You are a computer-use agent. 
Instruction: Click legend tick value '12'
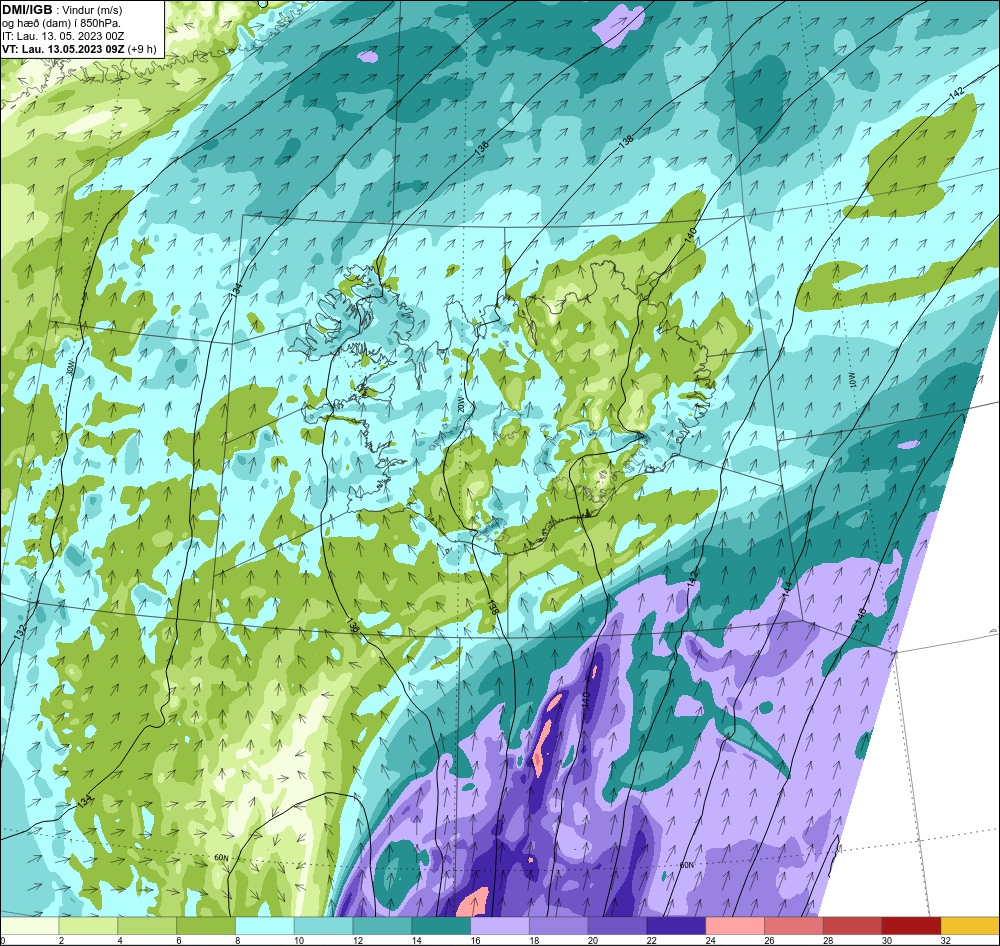[358, 940]
